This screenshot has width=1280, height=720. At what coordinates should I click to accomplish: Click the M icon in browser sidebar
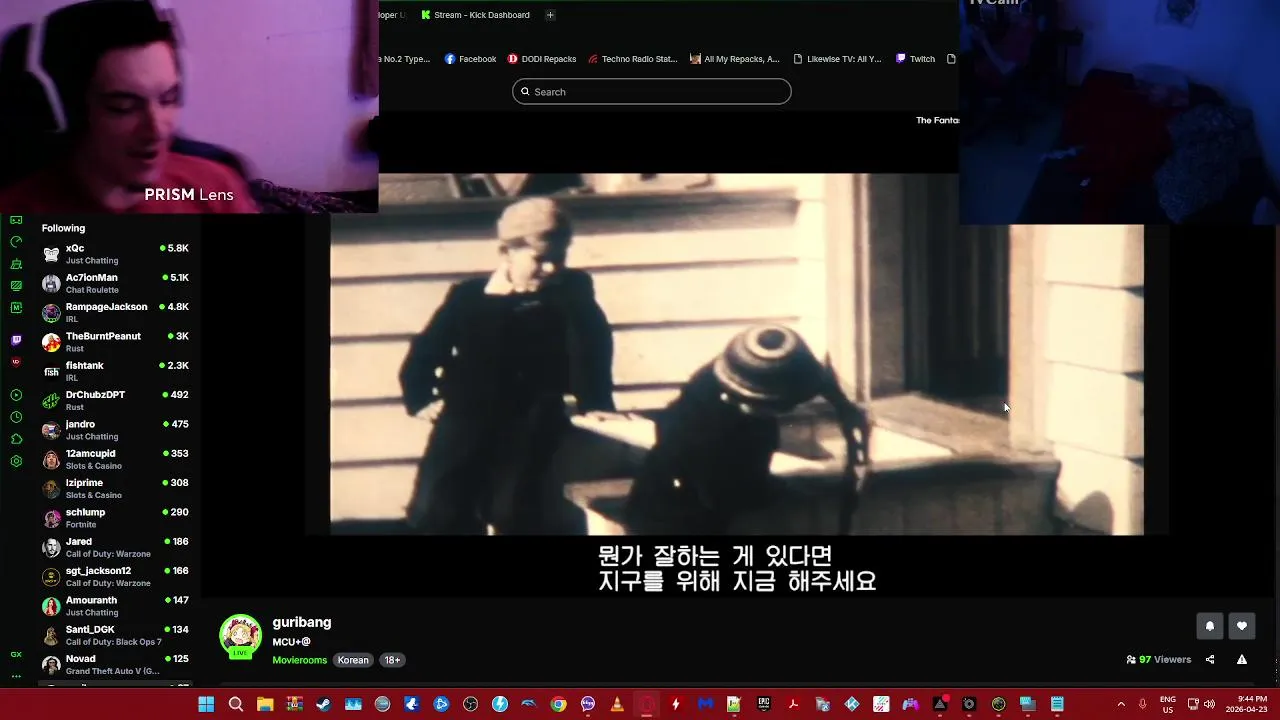tap(16, 307)
